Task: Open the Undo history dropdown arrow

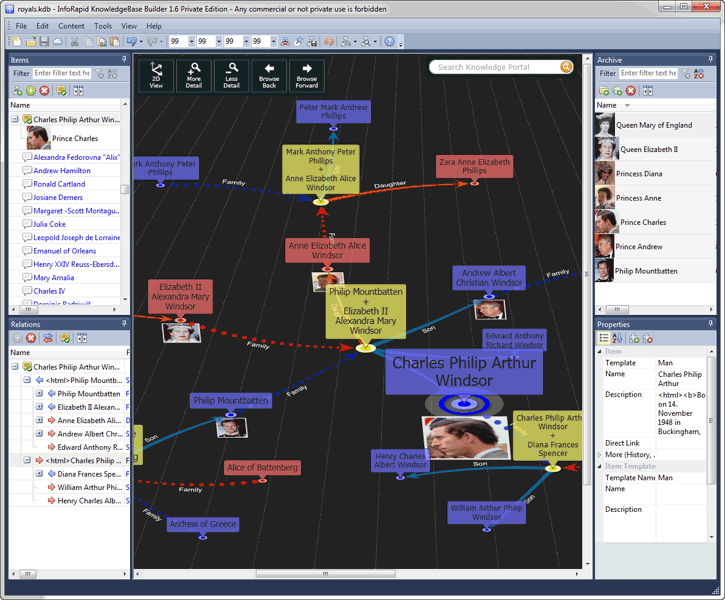Action: click(x=141, y=42)
